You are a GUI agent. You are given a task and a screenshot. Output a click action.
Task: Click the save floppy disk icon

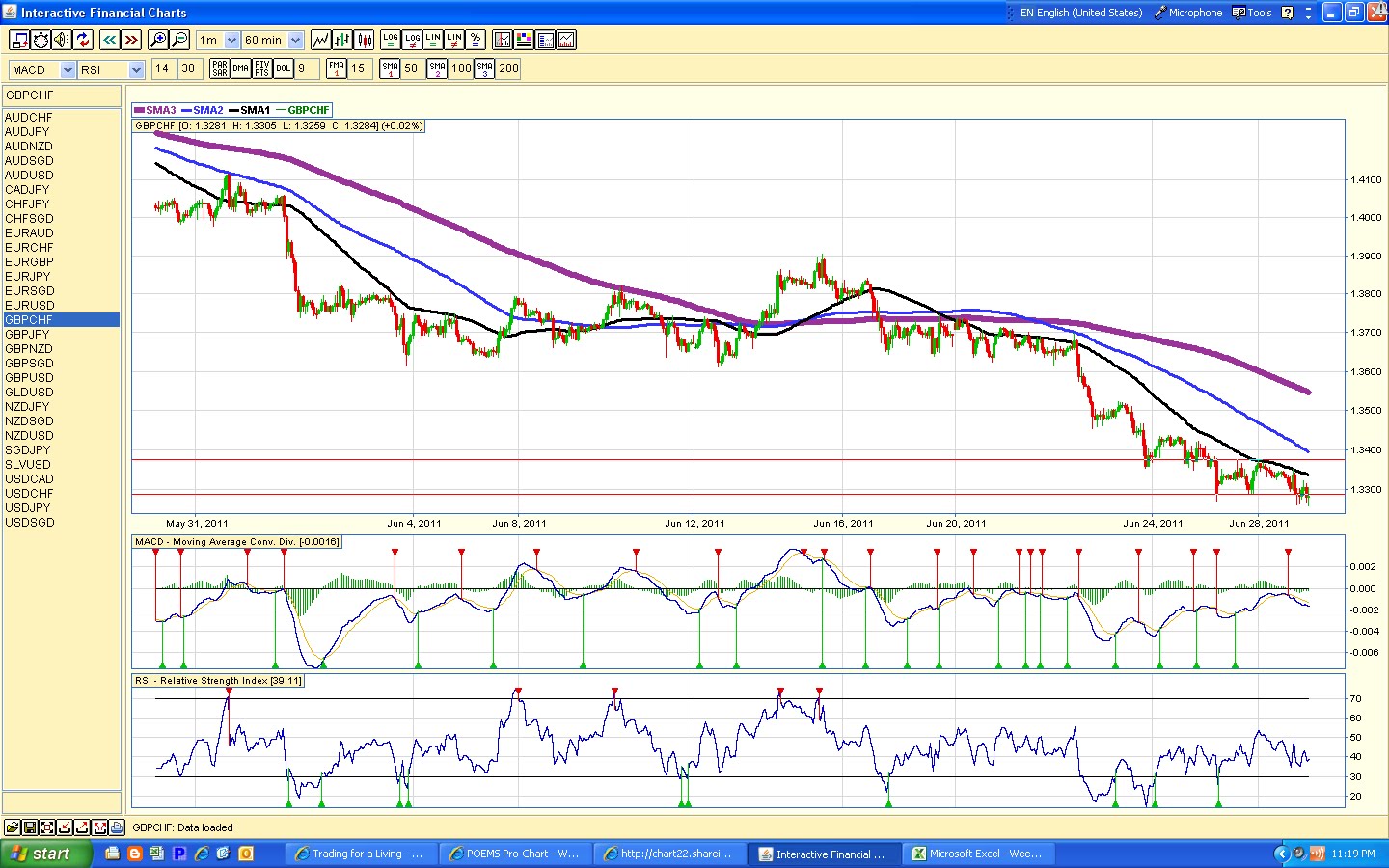pyautogui.click(x=30, y=827)
